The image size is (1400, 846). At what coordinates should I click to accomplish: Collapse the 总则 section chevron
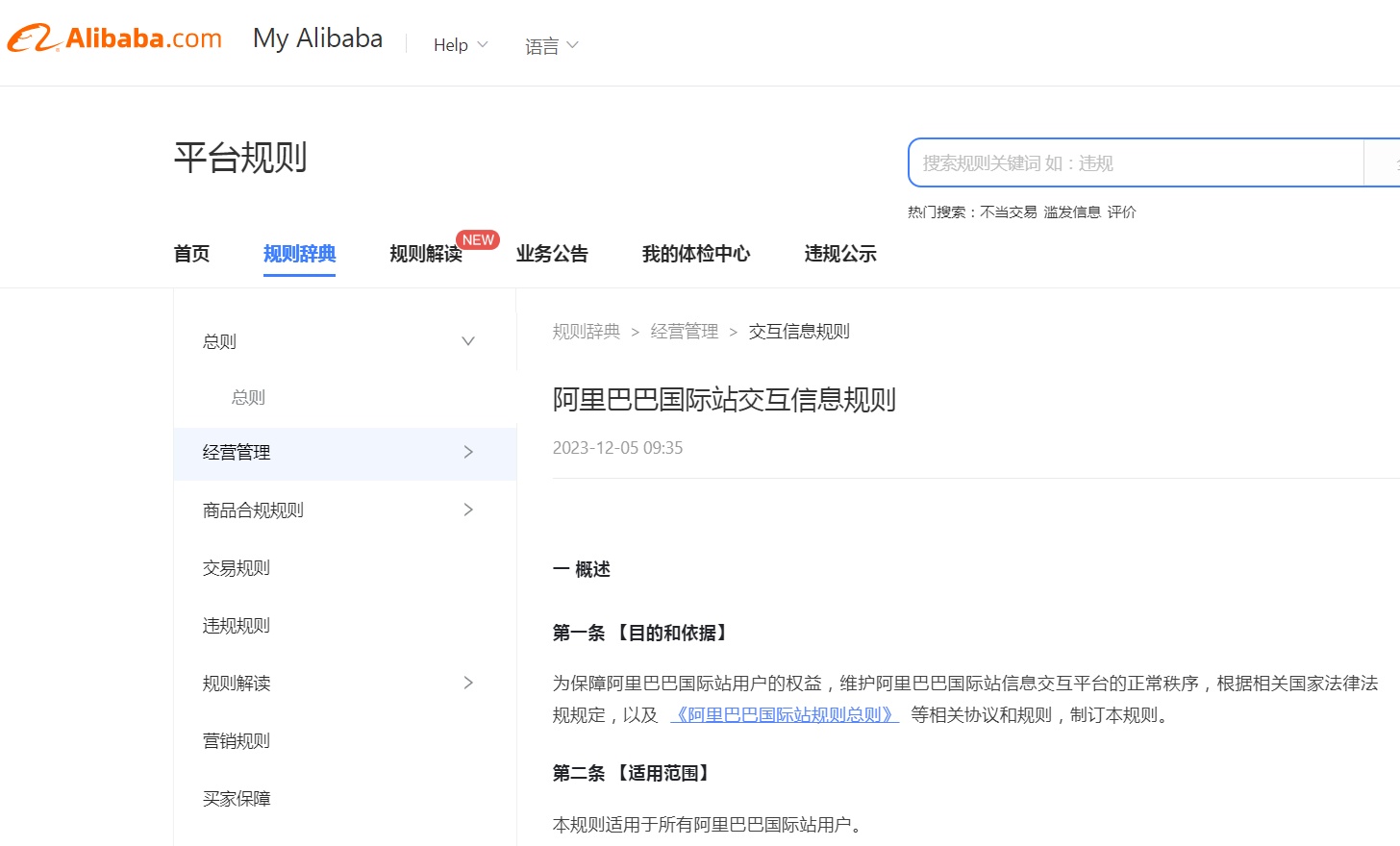click(x=468, y=341)
